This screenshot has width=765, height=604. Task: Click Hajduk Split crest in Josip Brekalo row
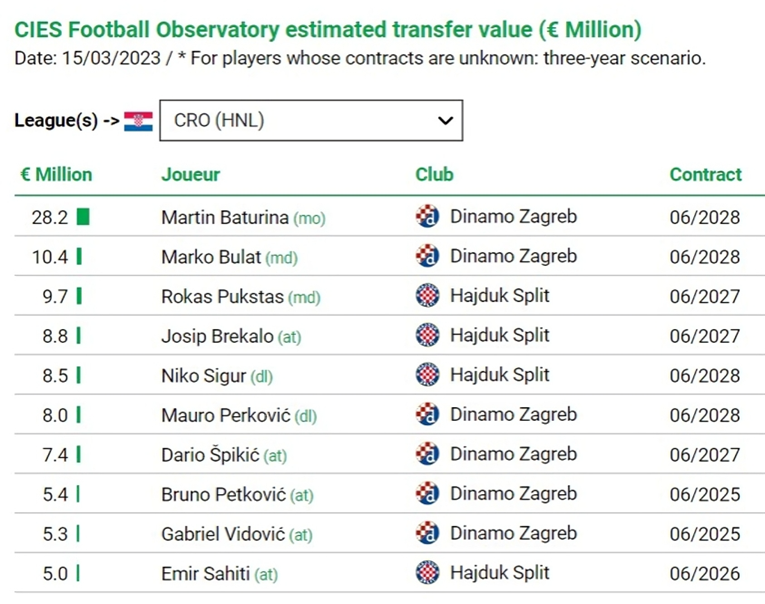(427, 335)
